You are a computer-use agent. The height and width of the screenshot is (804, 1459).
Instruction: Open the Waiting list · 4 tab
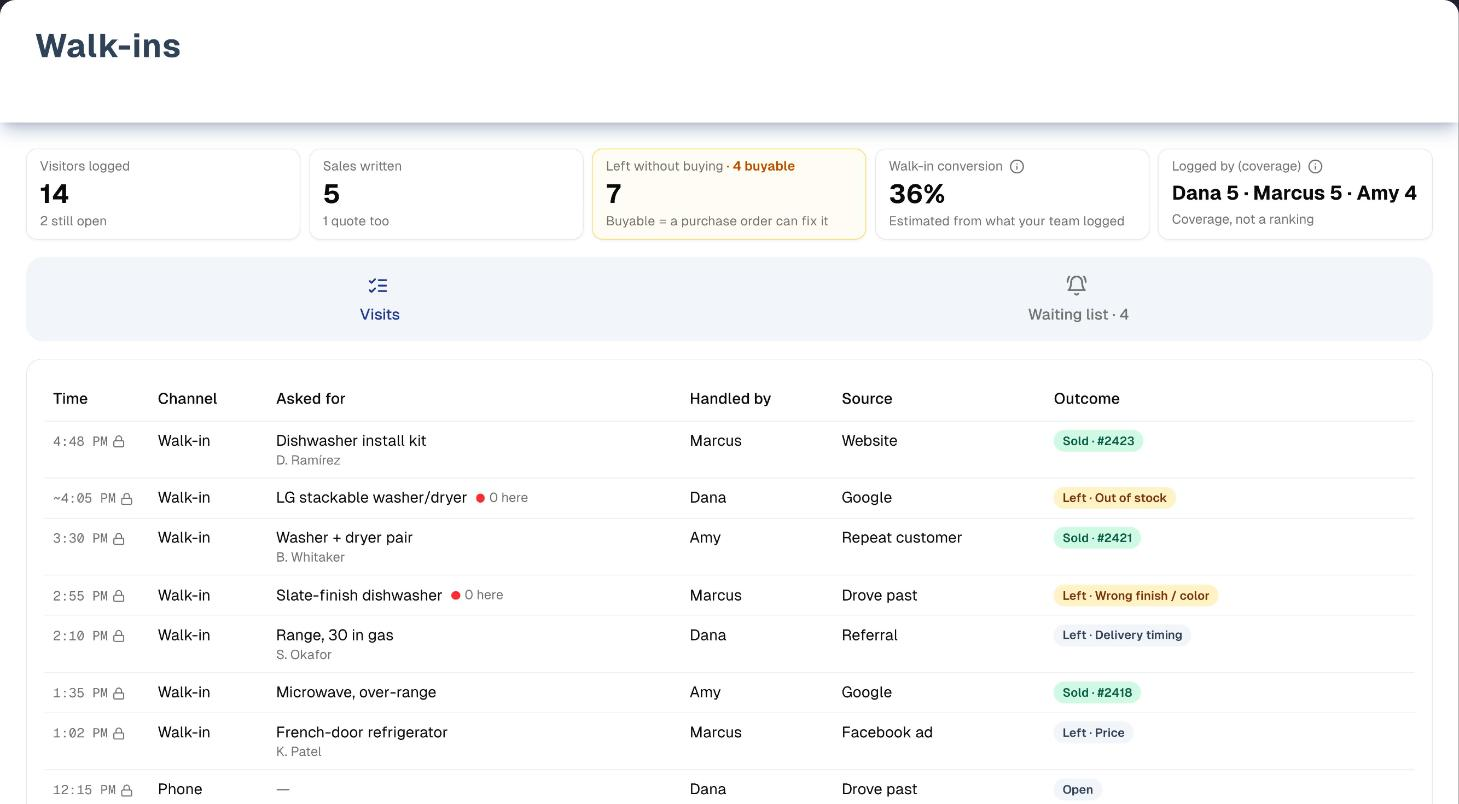1078,299
